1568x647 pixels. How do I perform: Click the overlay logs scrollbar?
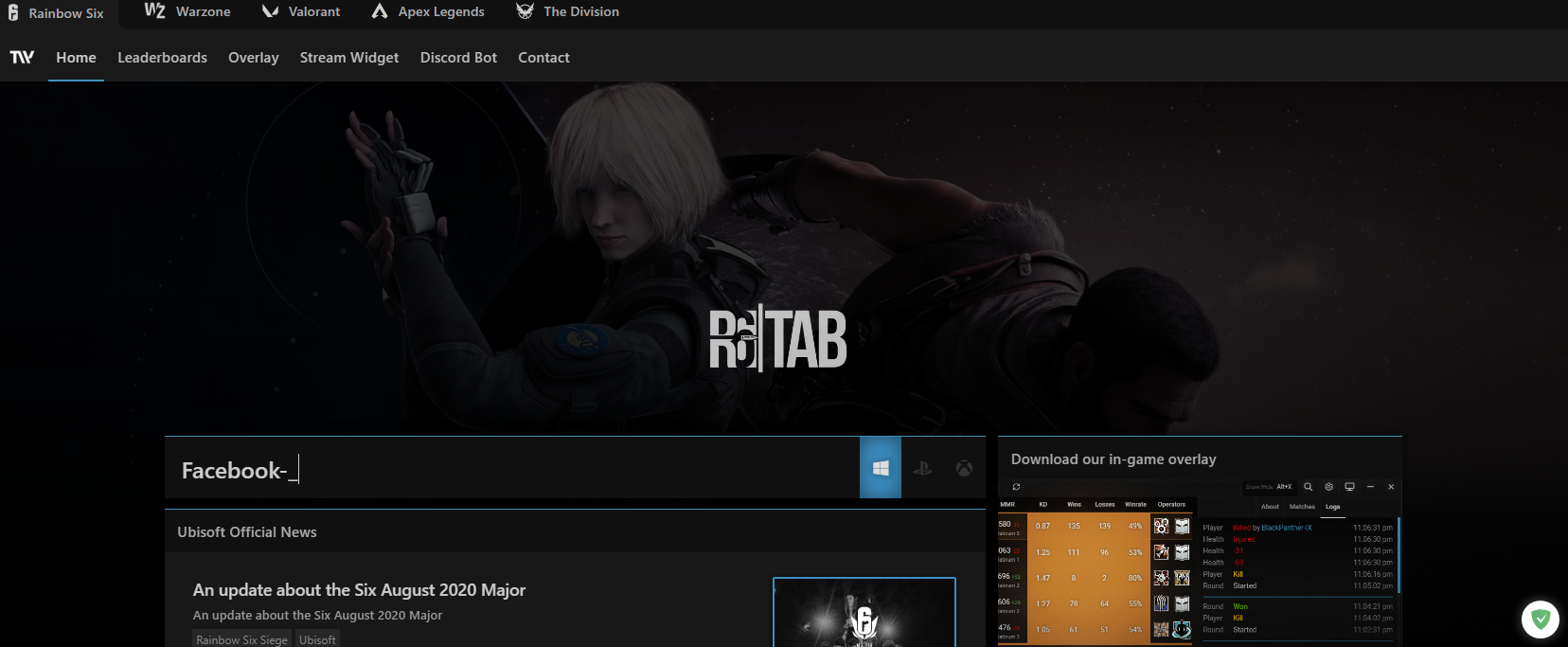(x=1399, y=555)
